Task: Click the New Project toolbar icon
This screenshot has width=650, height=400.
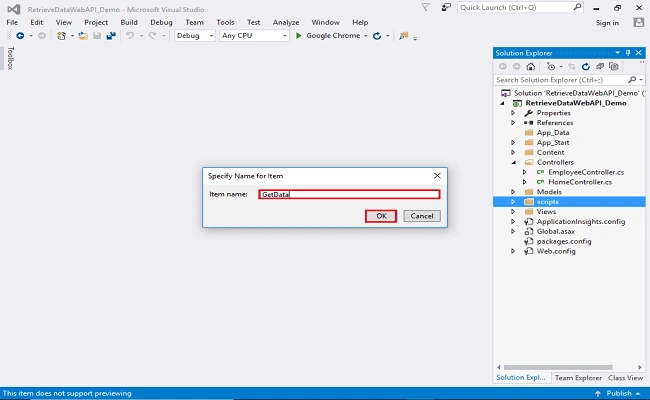Action: pos(61,36)
